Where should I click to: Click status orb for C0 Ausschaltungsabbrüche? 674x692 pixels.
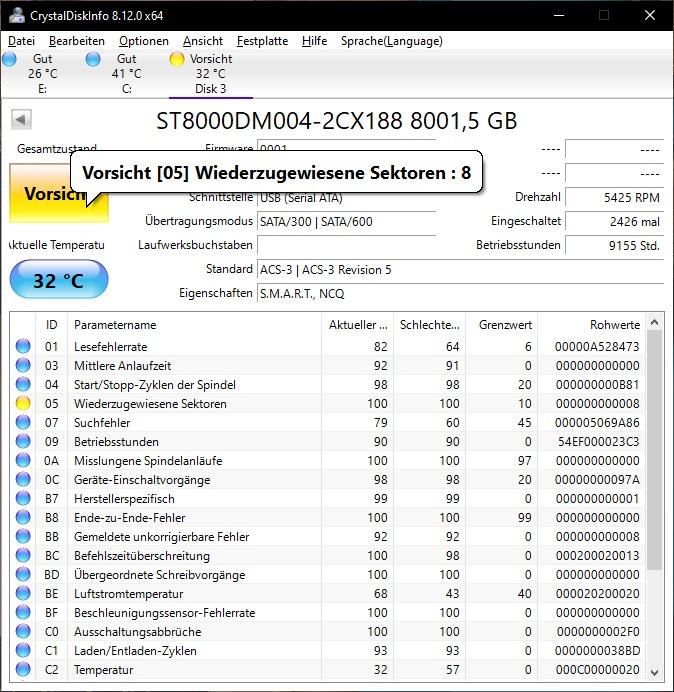(23, 631)
